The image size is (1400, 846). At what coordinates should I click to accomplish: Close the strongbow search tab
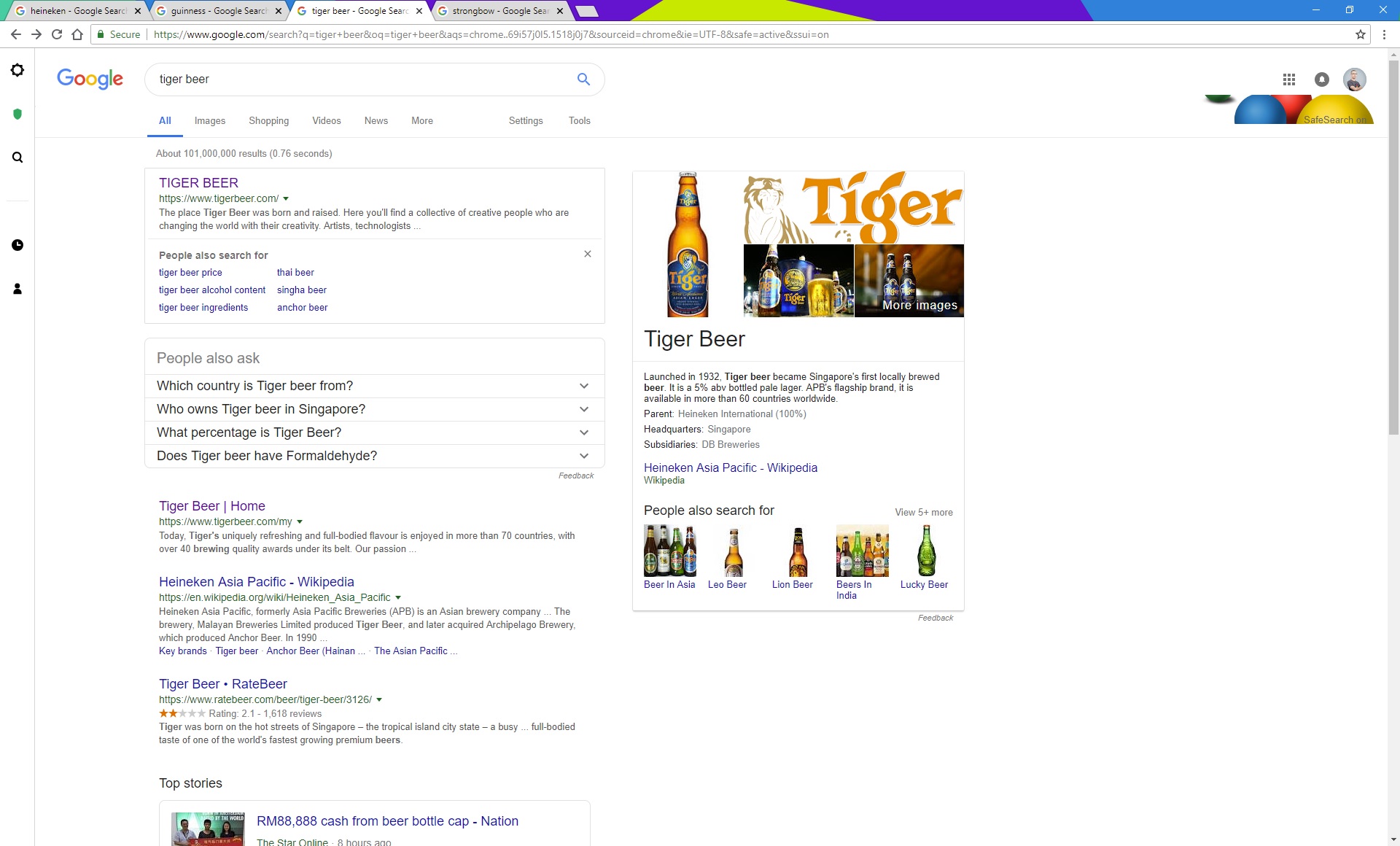click(x=560, y=11)
